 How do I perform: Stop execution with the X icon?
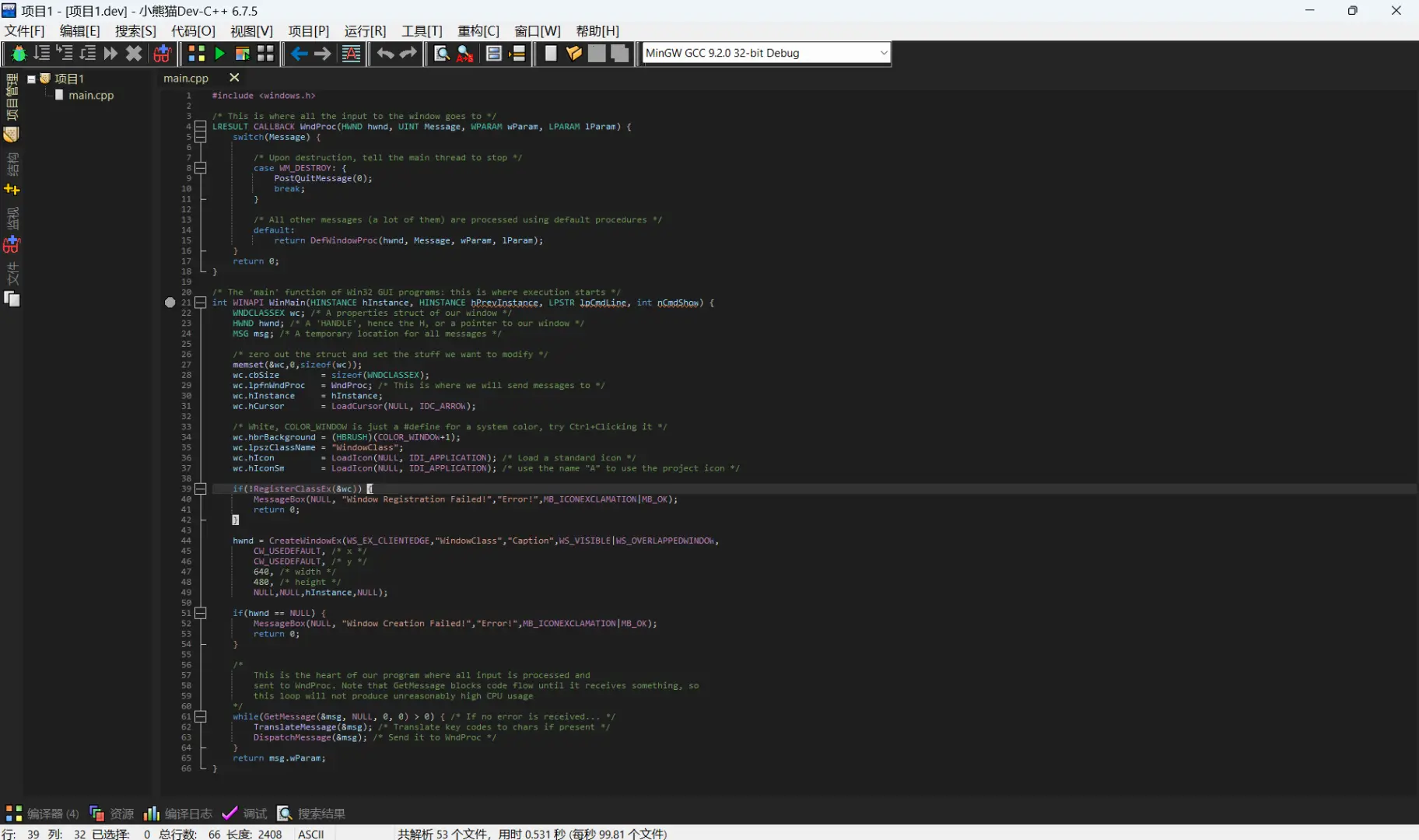[134, 53]
